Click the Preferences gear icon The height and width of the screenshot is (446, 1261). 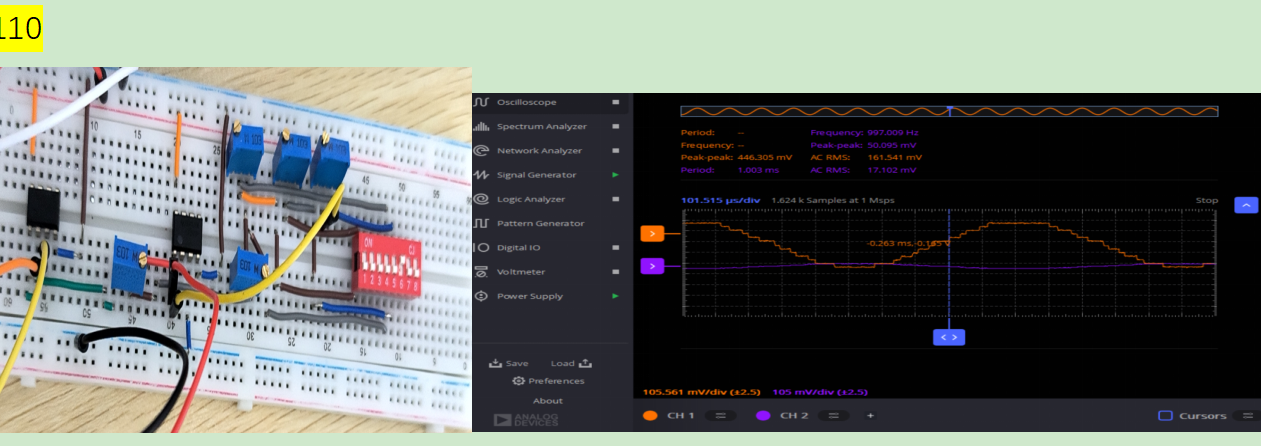click(518, 381)
